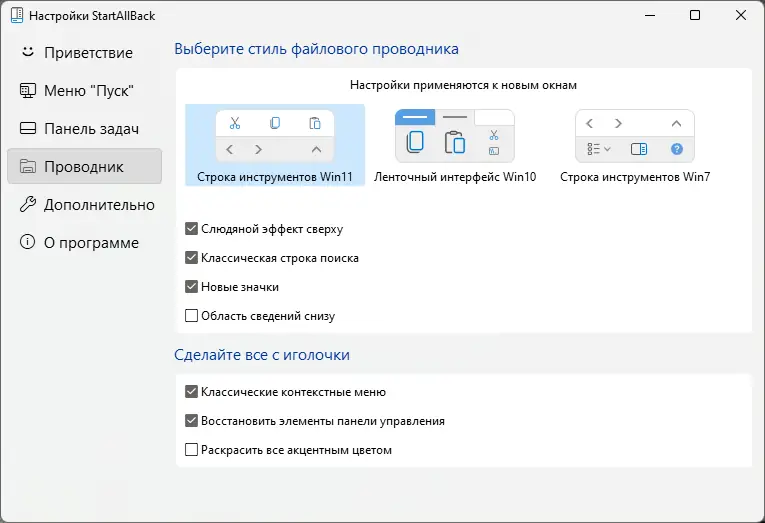Uncheck Классическая строка поиска
This screenshot has width=765, height=523.
pyautogui.click(x=192, y=258)
